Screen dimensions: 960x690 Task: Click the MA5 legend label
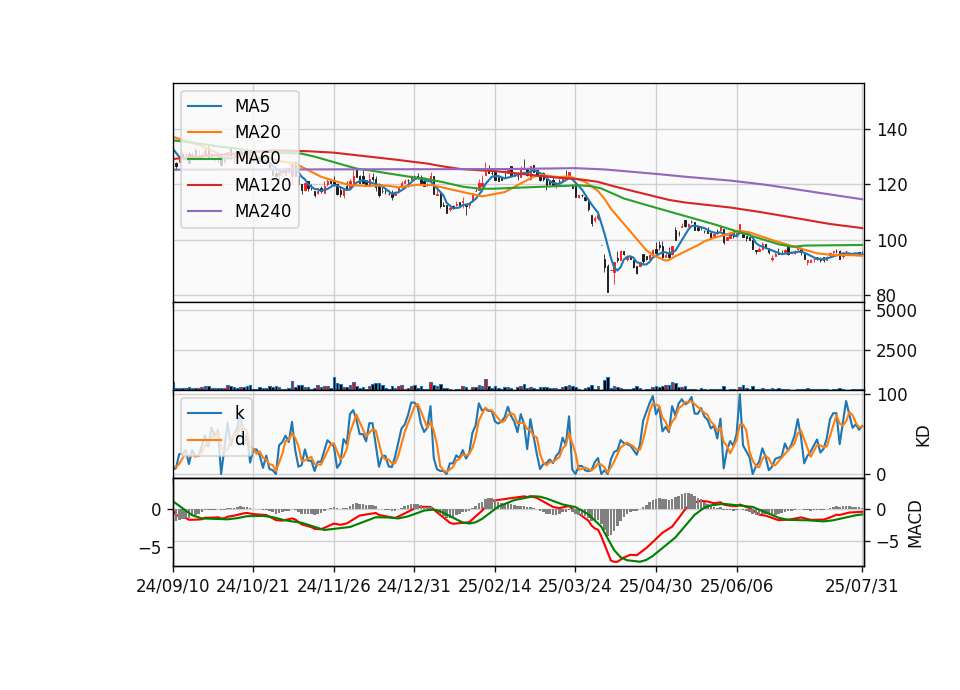click(x=252, y=106)
